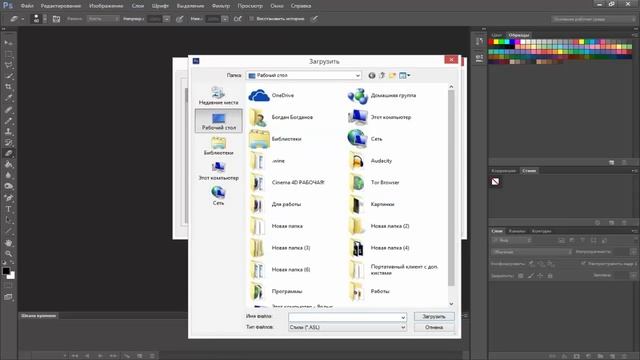Screen dimensions: 640x360
Task: Select the Path Selection tool
Action: [8, 220]
